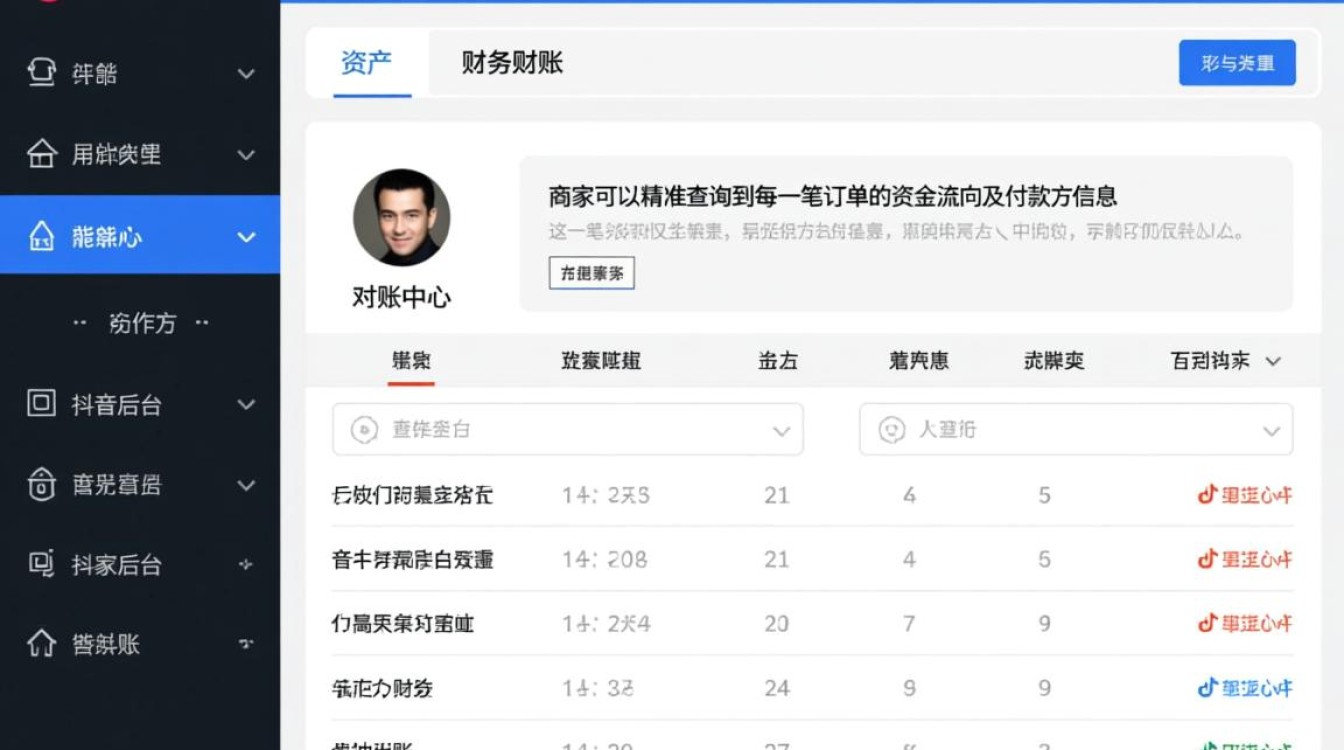
Task: Open 抖音后台 via its square sidebar icon
Action: click(x=41, y=405)
